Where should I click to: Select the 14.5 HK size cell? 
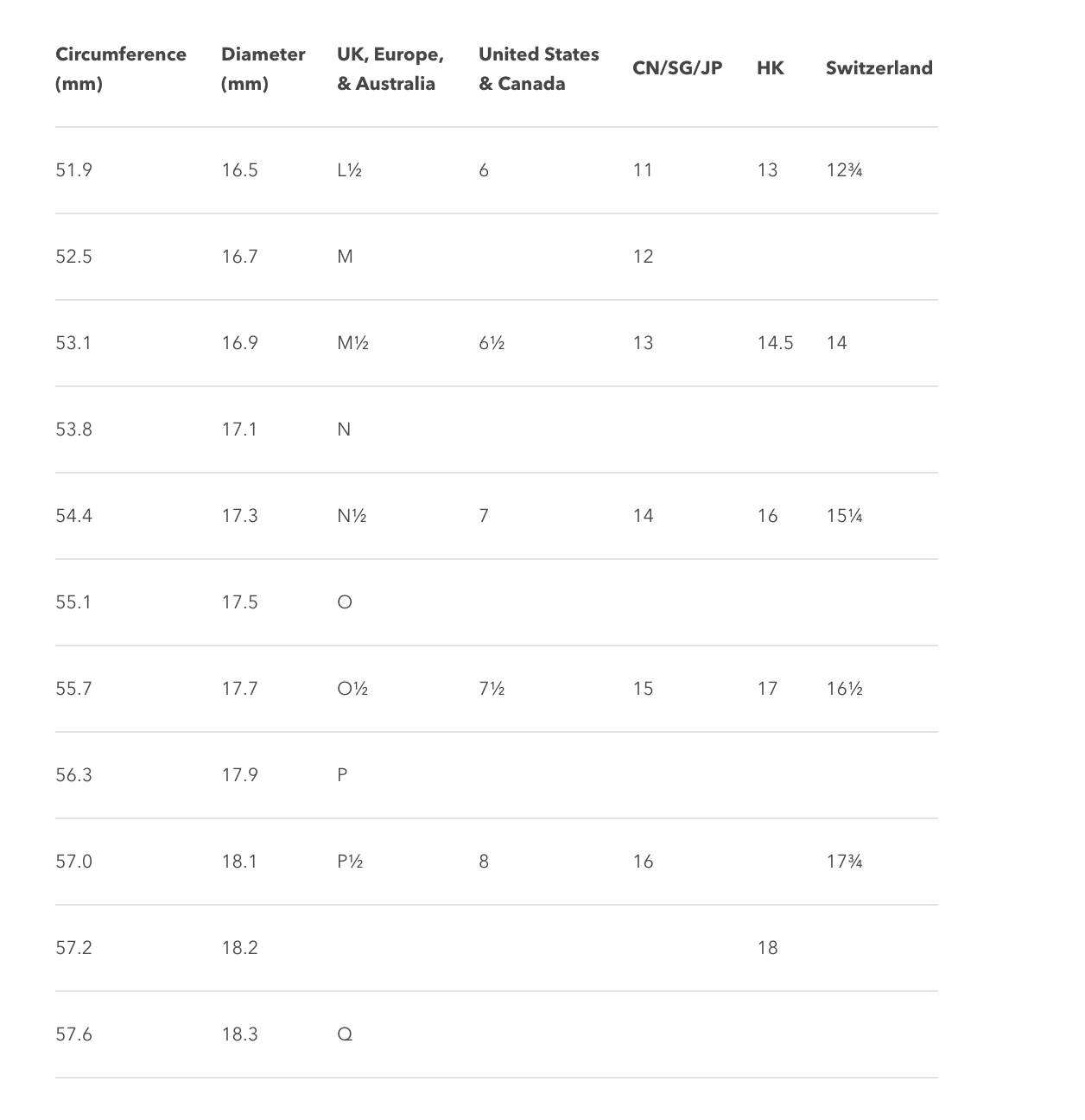(775, 343)
